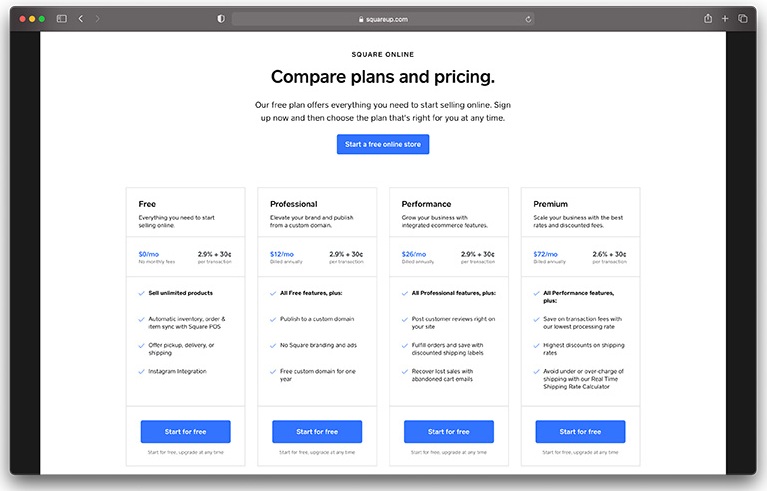767x491 pixels.
Task: Click All Professional features, plus: text
Action: (x=453, y=293)
